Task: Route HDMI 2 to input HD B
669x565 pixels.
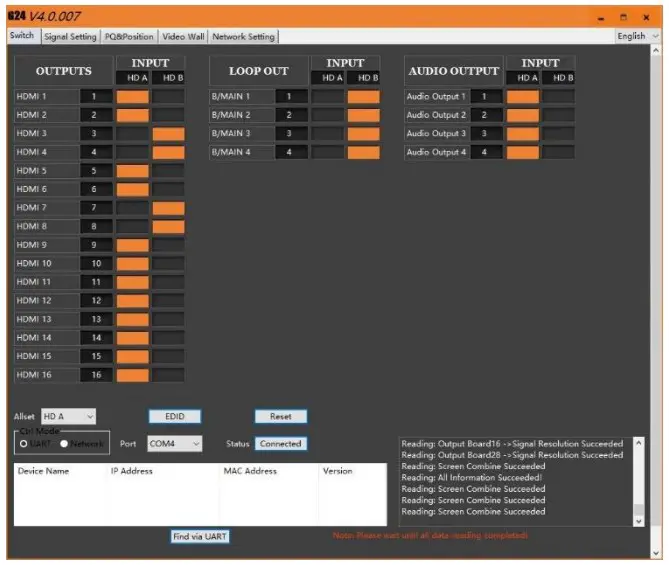Action: (x=169, y=115)
